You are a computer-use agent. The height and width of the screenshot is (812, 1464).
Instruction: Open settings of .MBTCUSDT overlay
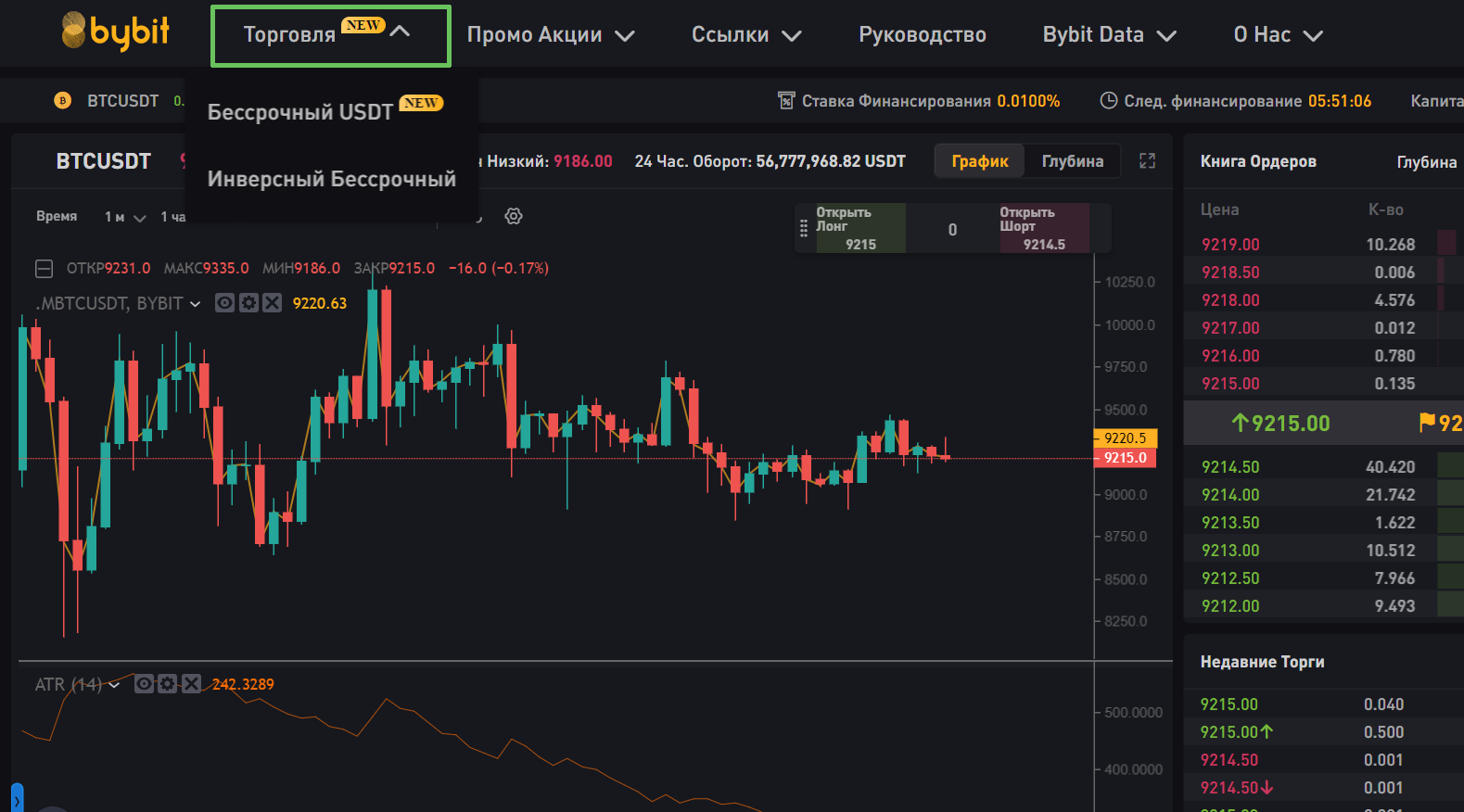click(248, 303)
